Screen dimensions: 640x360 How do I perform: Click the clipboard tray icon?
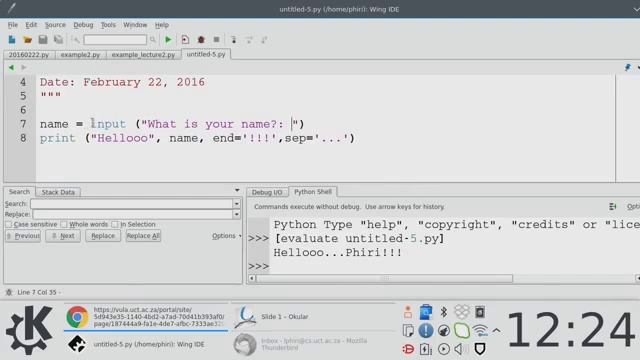pos(408,330)
